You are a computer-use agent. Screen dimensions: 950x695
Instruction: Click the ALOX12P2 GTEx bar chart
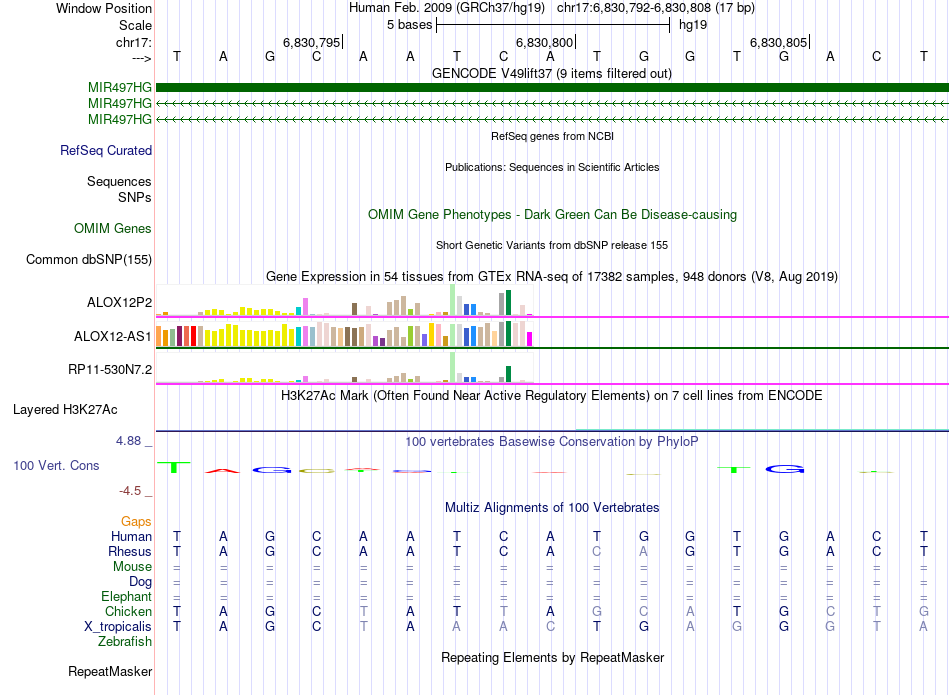344,300
